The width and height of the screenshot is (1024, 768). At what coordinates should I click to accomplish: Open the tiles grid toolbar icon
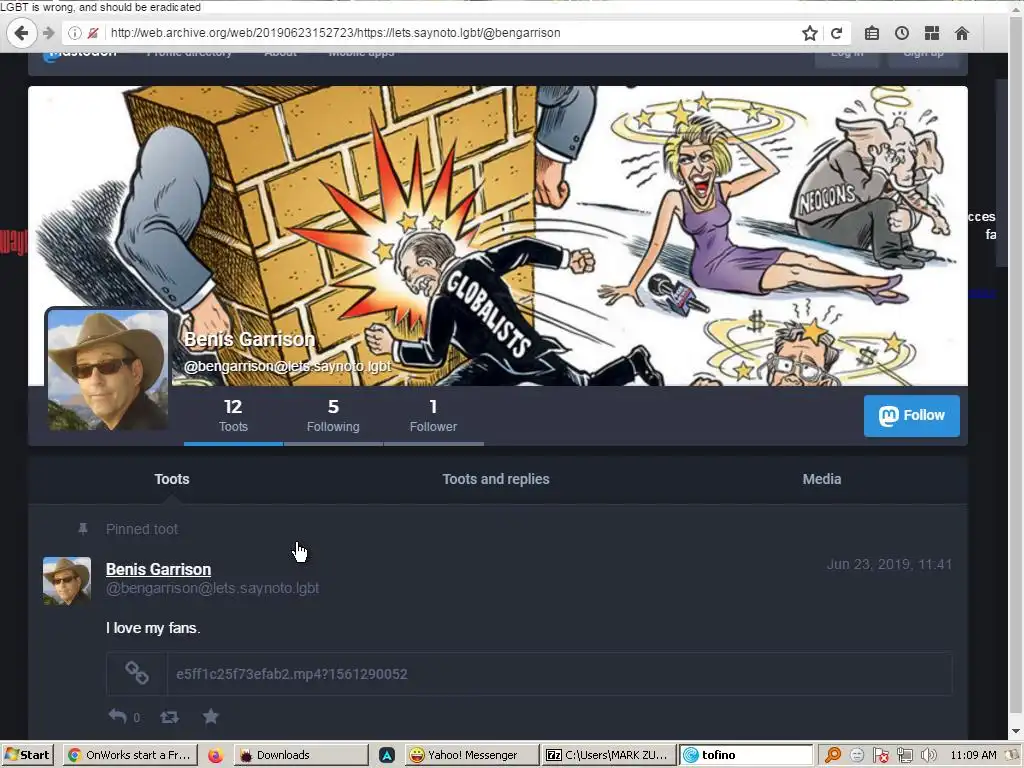932,33
